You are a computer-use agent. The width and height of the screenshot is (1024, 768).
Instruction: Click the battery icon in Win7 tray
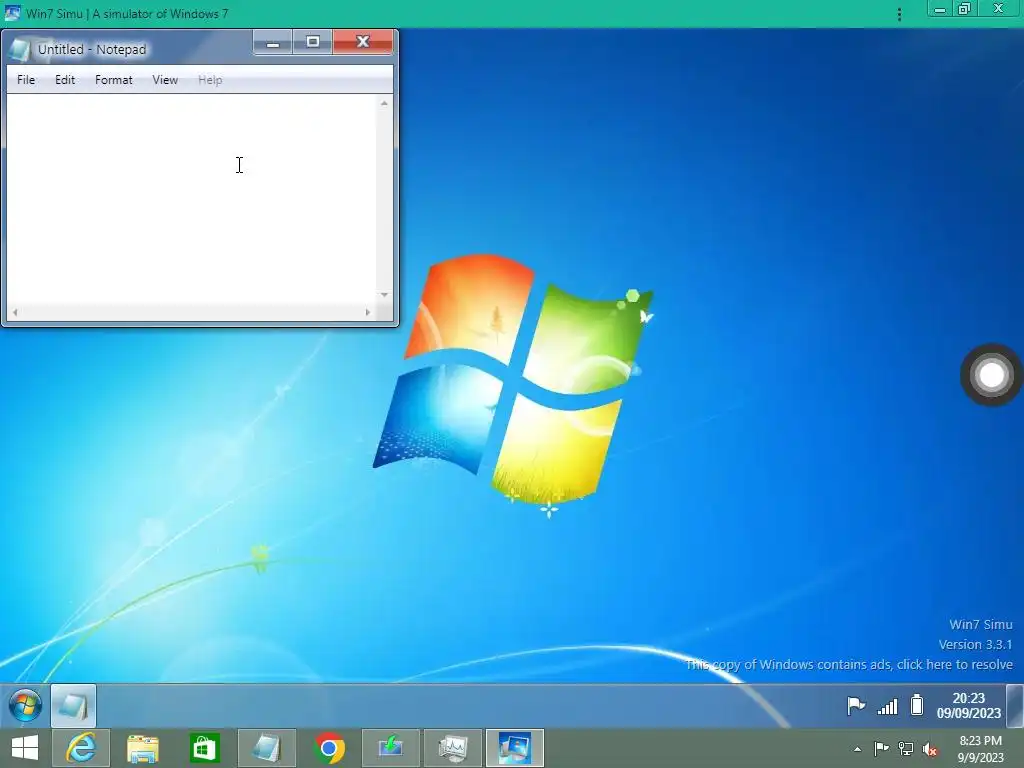[917, 705]
